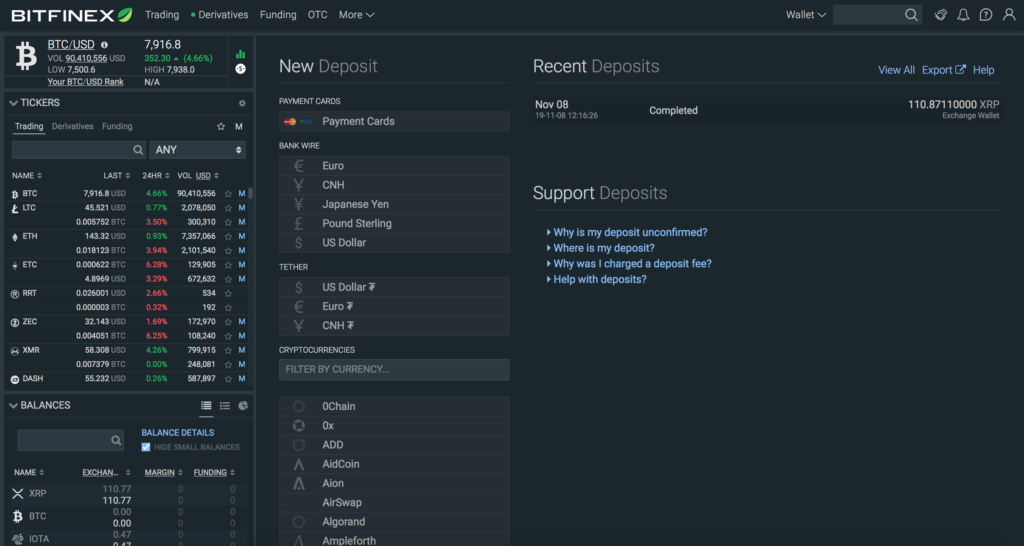This screenshot has width=1024, height=546.
Task: Select Pound Sterling bank wire
Action: (x=394, y=223)
